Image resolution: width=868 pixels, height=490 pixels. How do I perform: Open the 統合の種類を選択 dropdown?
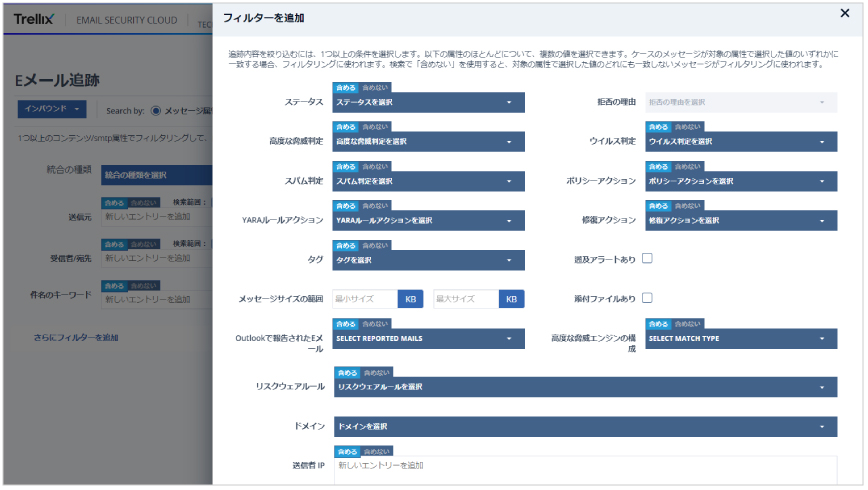[157, 175]
